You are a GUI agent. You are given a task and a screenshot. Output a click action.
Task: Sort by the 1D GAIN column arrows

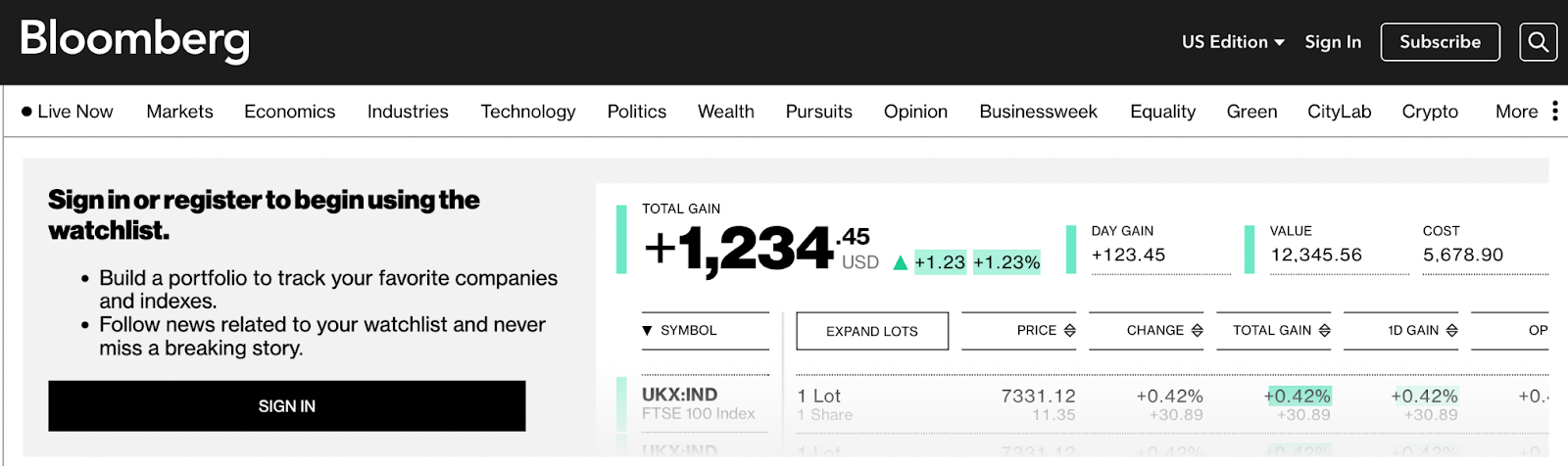(1451, 331)
